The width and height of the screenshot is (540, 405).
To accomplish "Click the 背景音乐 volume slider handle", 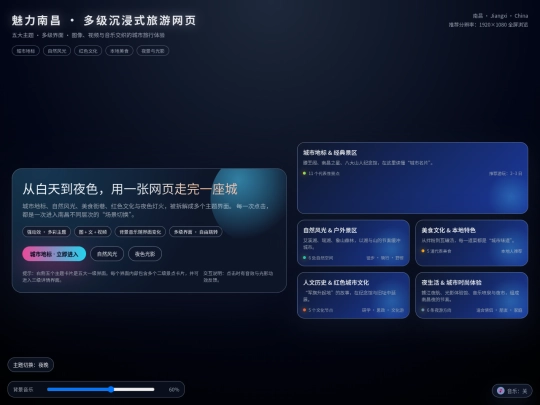I will 111,390.
